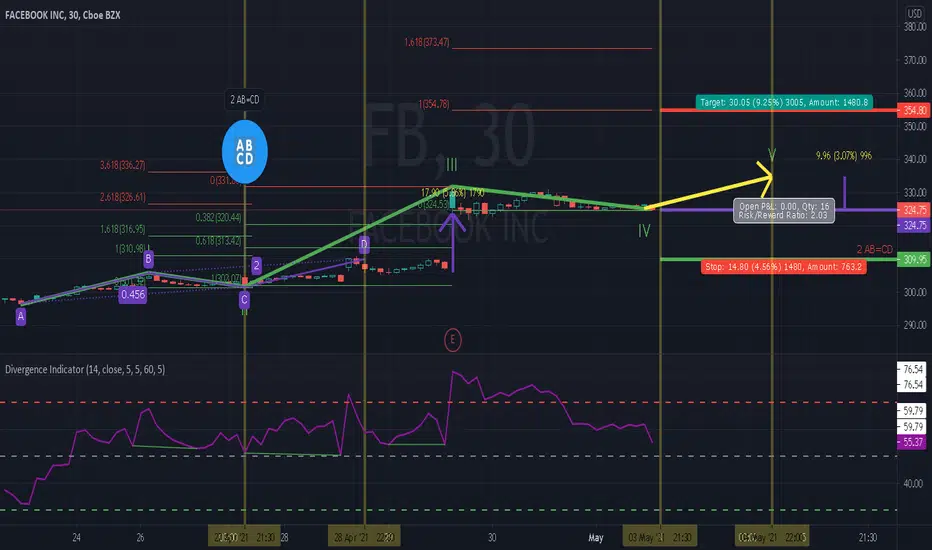Image resolution: width=932 pixels, height=550 pixels.
Task: Click 40.00 on the indicator axis
Action: tap(913, 483)
